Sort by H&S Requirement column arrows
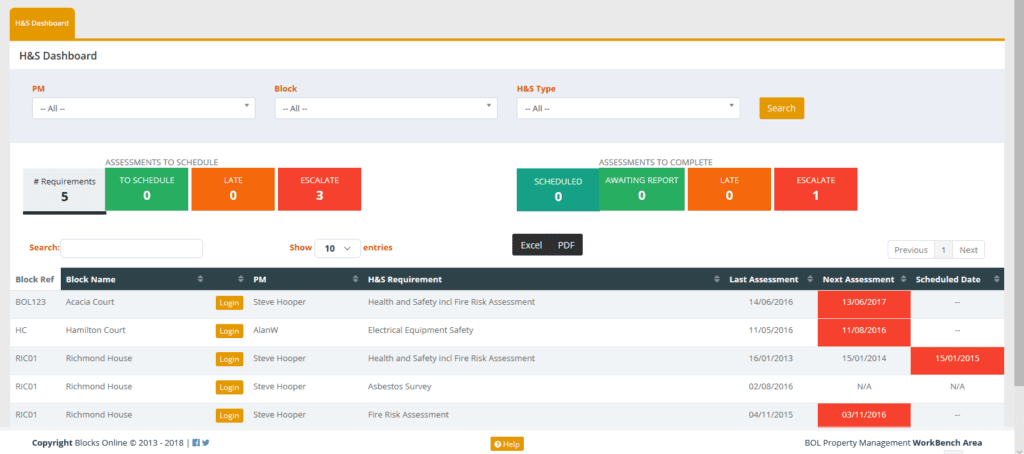 click(717, 279)
